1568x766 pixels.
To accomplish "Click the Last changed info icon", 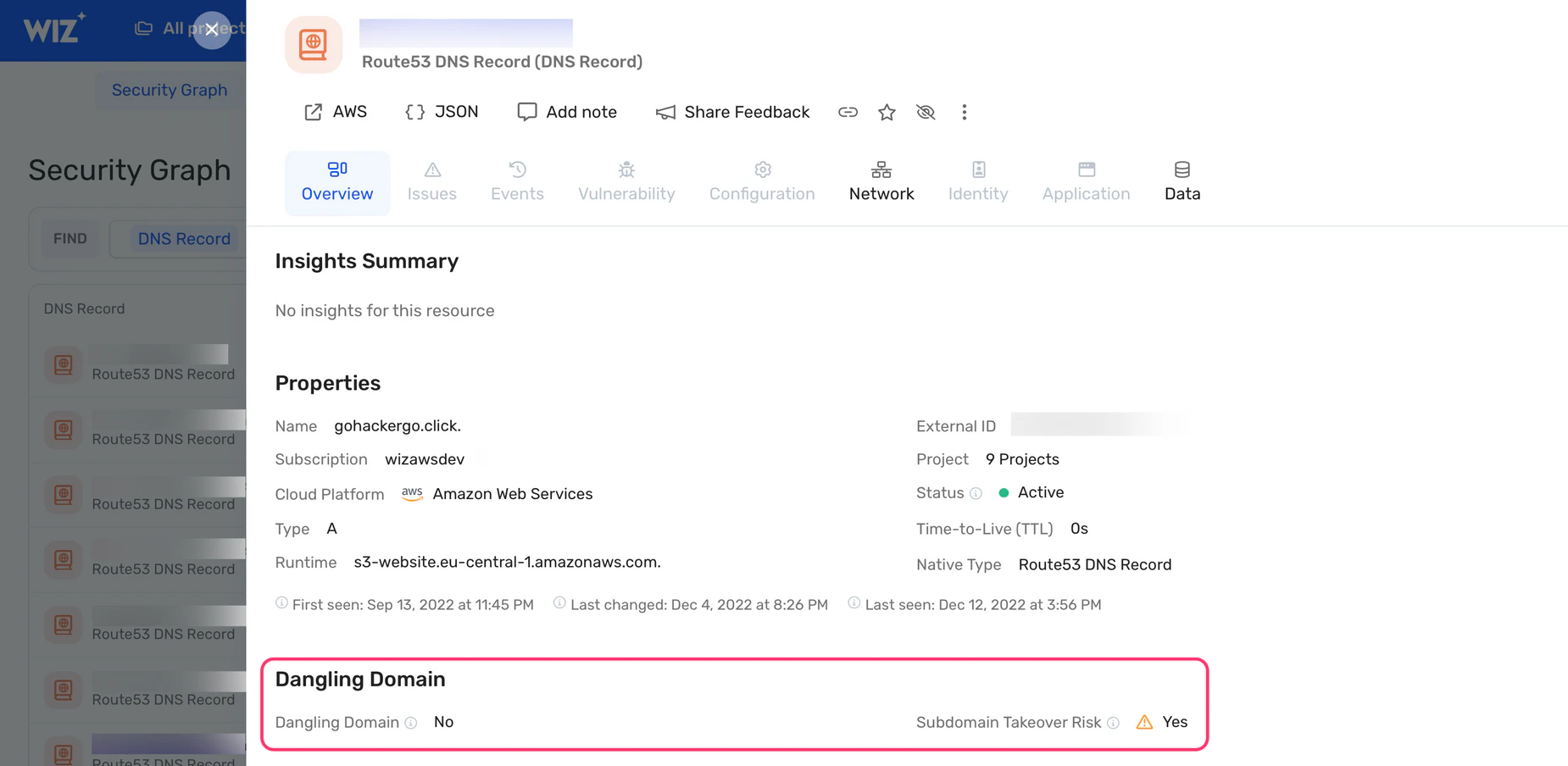I will point(559,603).
